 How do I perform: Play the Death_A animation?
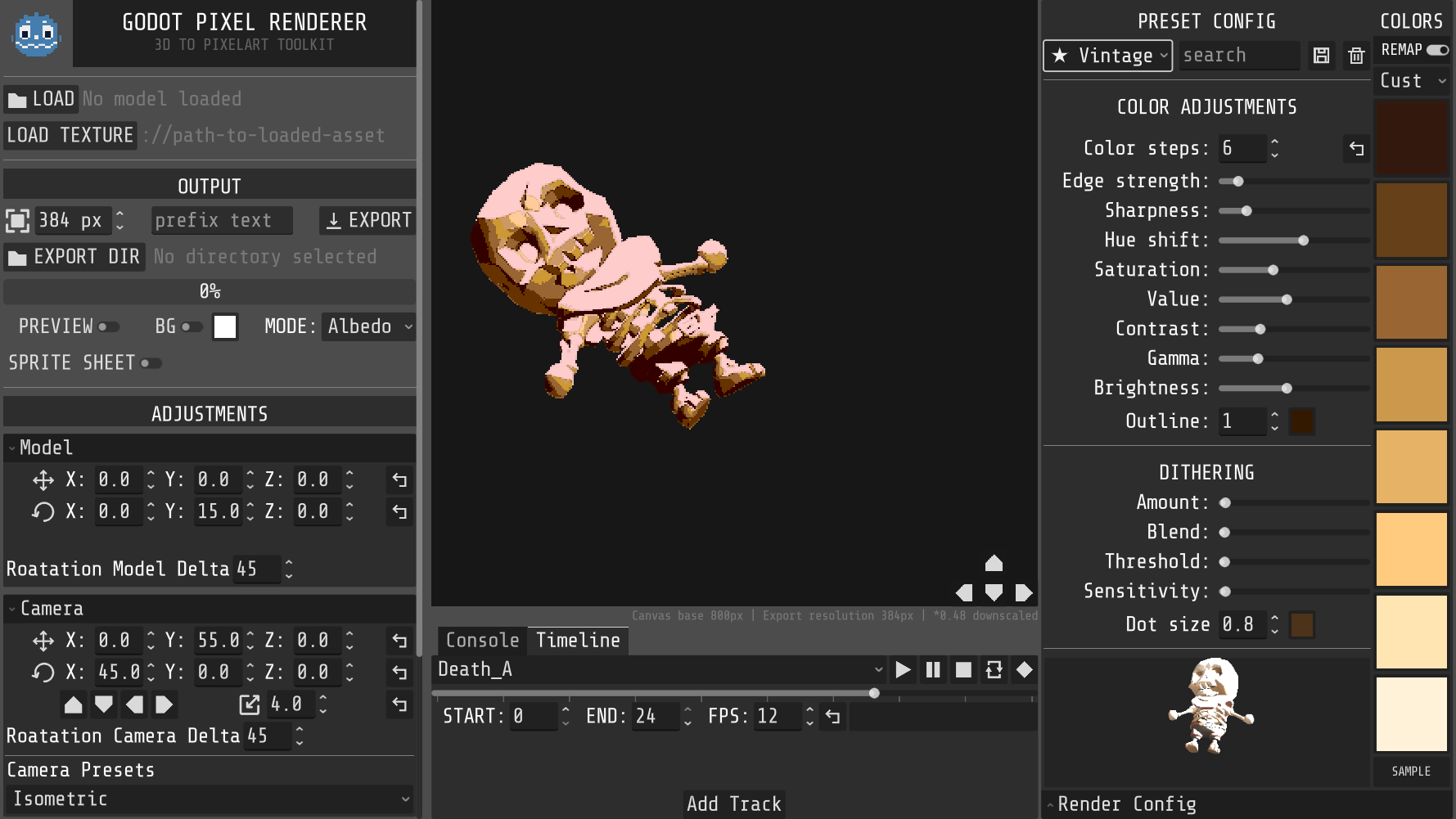(x=903, y=670)
